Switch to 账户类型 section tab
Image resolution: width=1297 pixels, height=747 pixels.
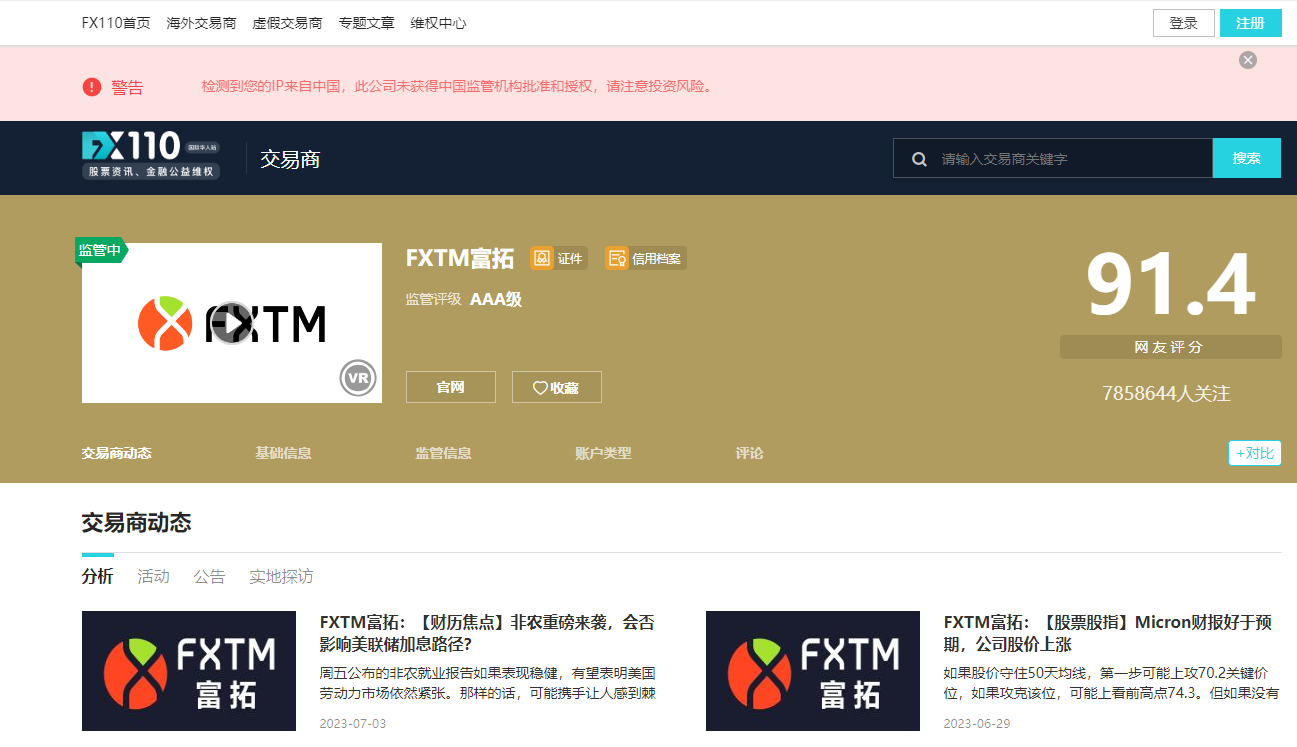(x=604, y=453)
